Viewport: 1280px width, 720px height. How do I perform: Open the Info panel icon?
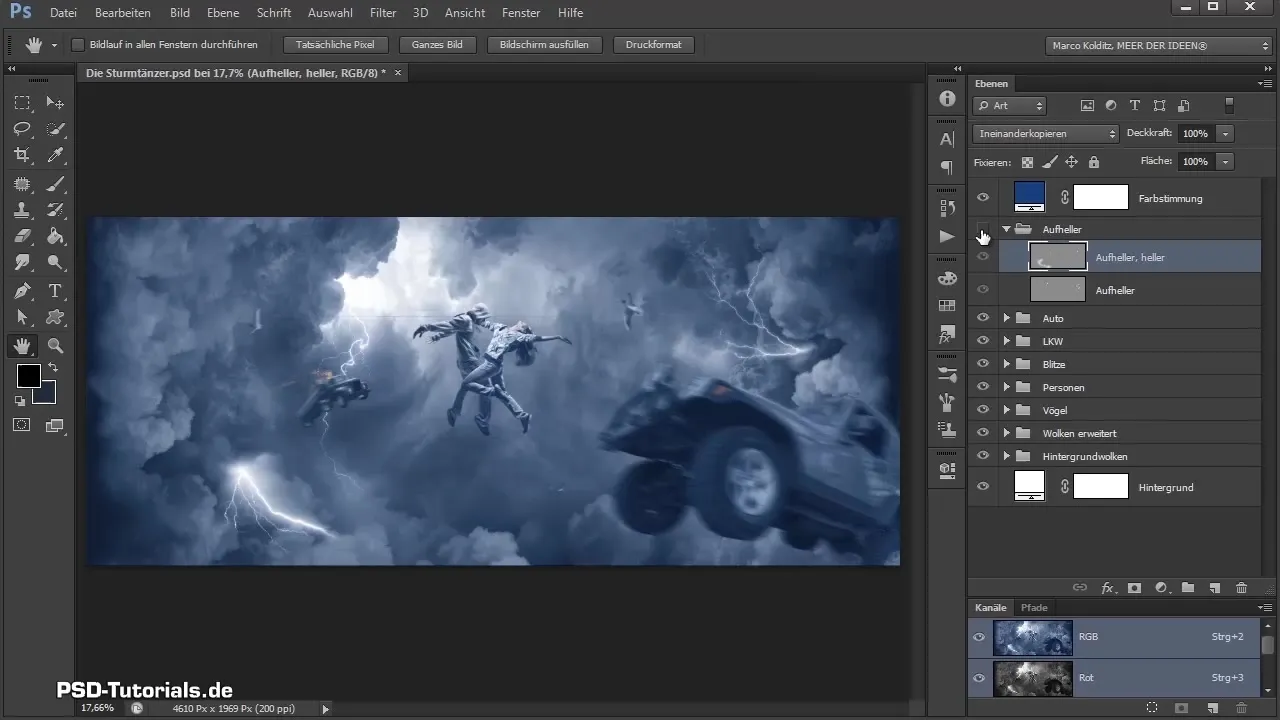(x=947, y=99)
